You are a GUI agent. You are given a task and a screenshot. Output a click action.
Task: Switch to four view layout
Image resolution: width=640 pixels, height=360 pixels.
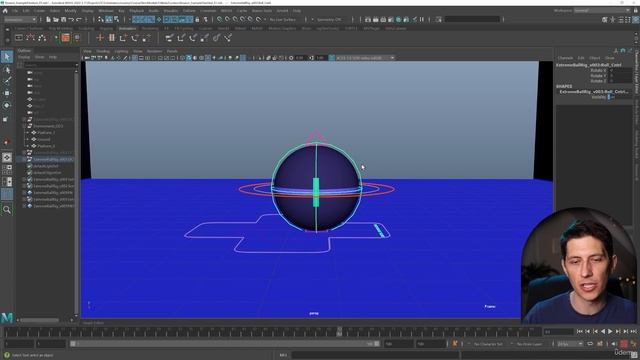(x=7, y=169)
